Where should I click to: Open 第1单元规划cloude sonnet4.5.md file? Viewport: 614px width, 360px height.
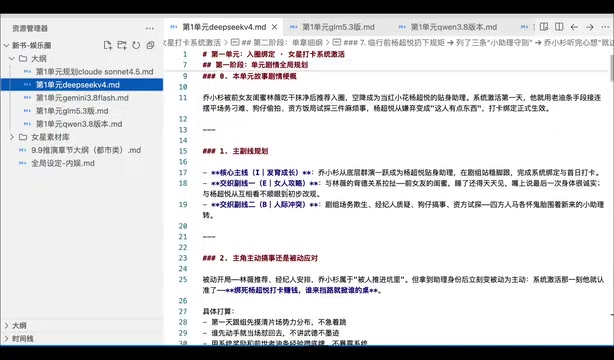pyautogui.click(x=94, y=72)
